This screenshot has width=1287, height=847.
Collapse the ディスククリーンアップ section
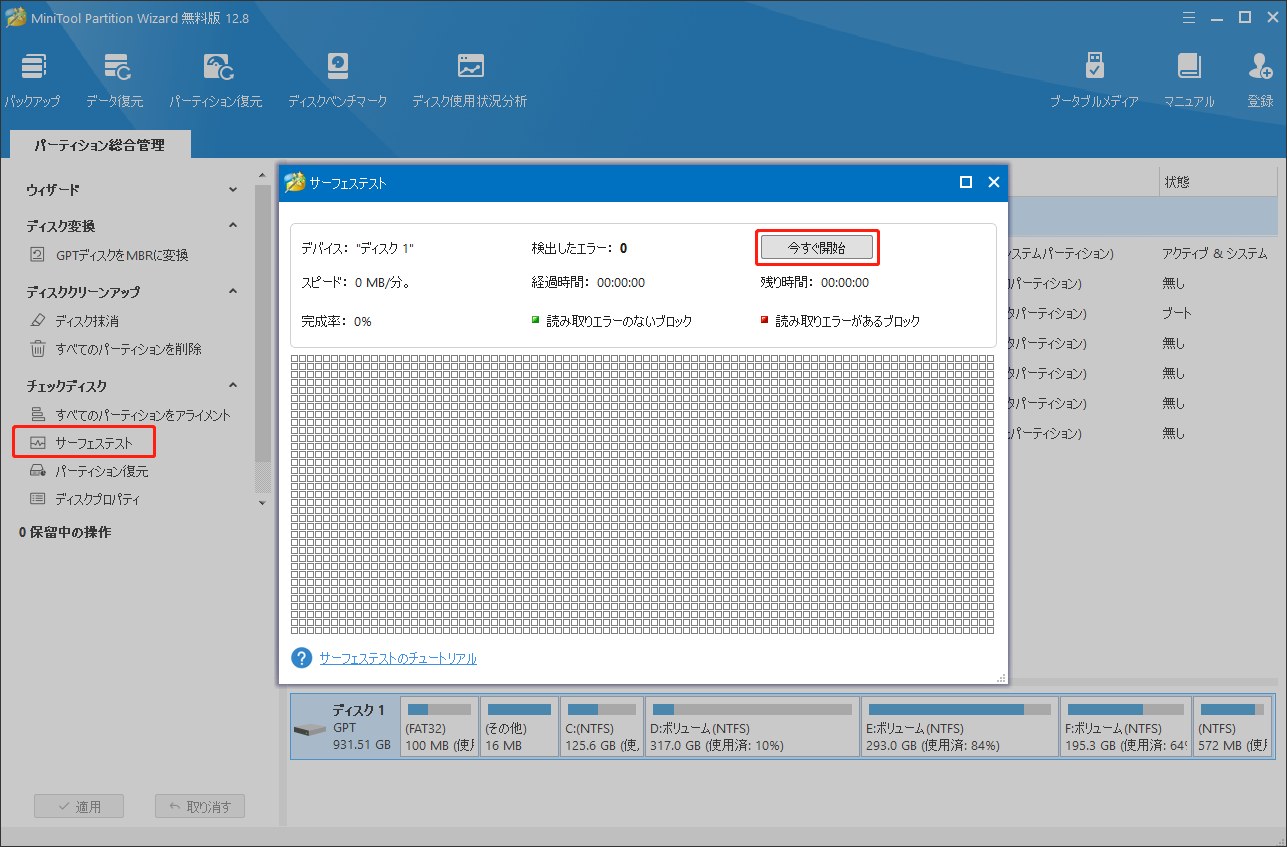point(233,292)
